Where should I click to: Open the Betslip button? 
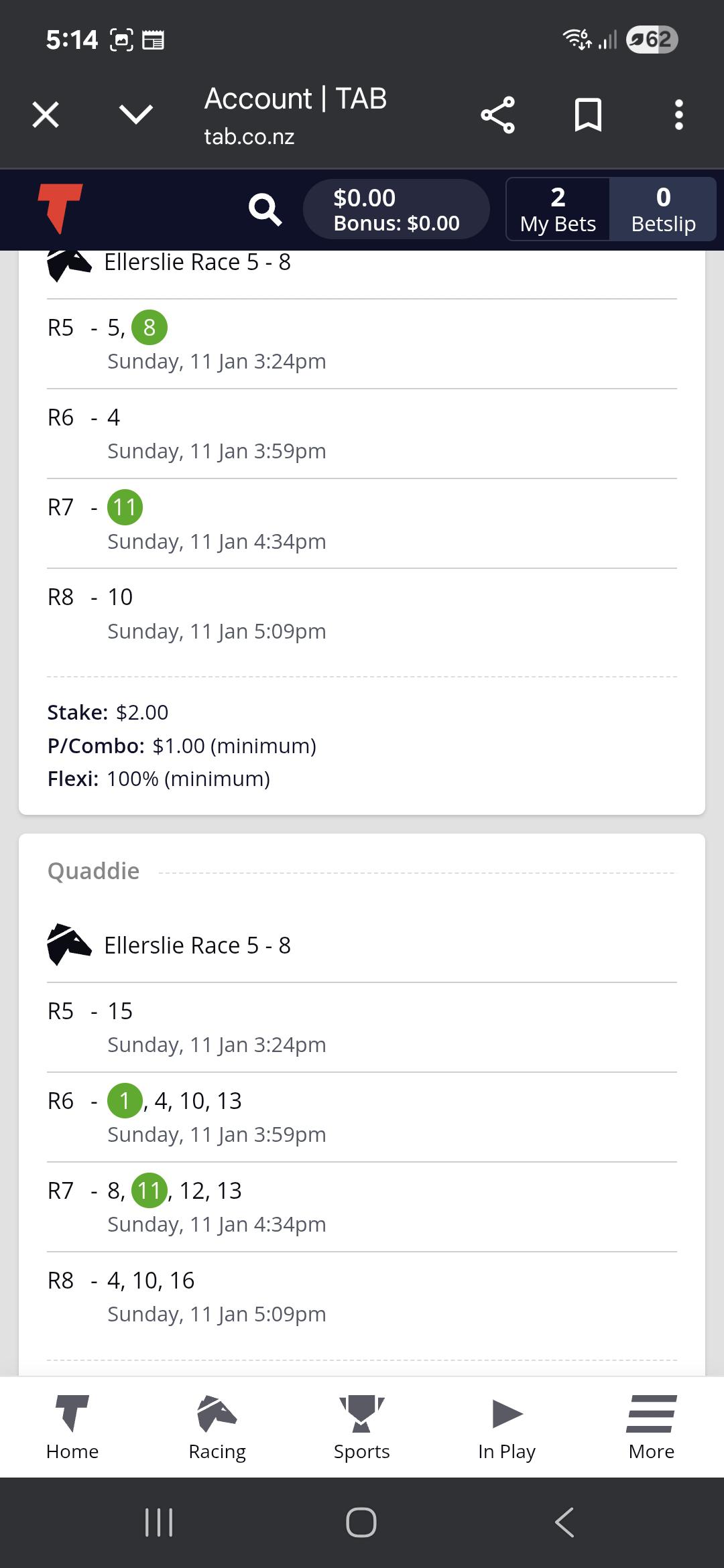[663, 209]
